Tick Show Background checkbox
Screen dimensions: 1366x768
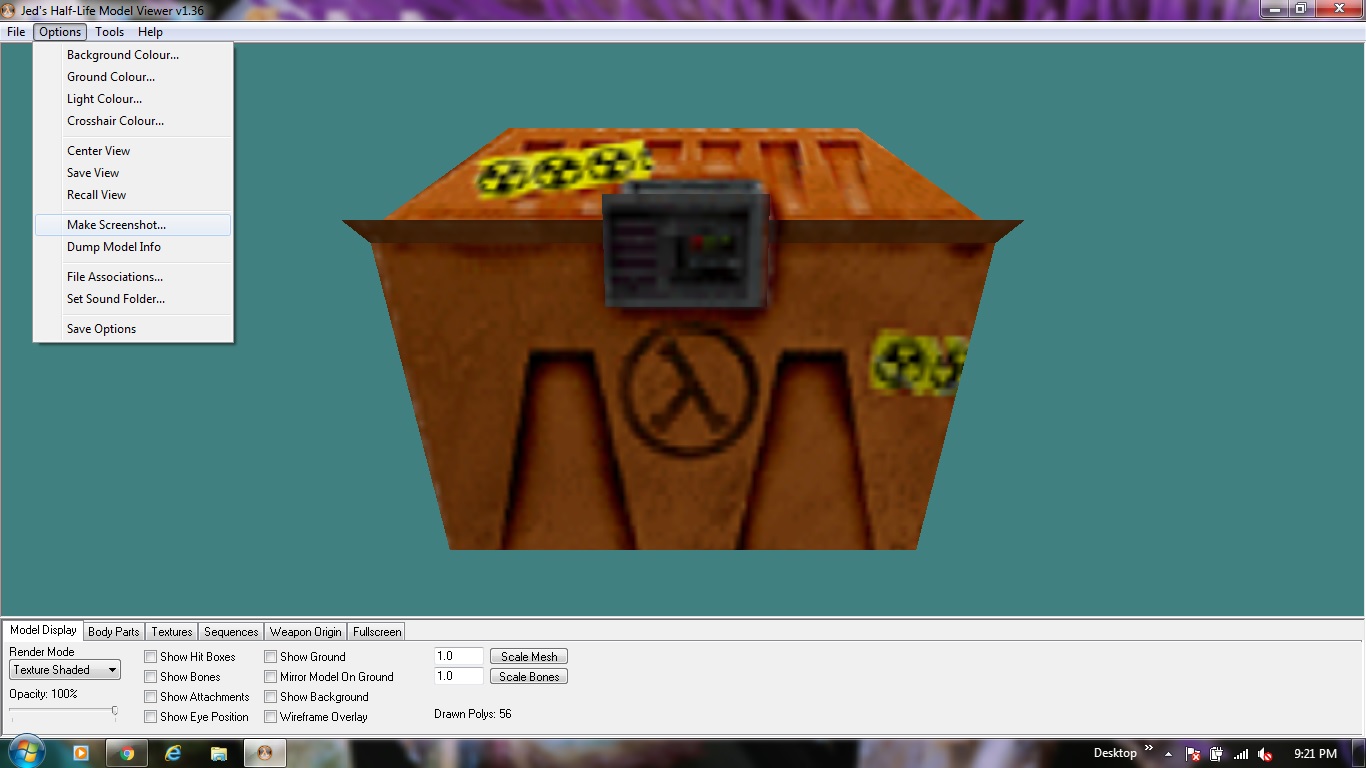coord(270,697)
